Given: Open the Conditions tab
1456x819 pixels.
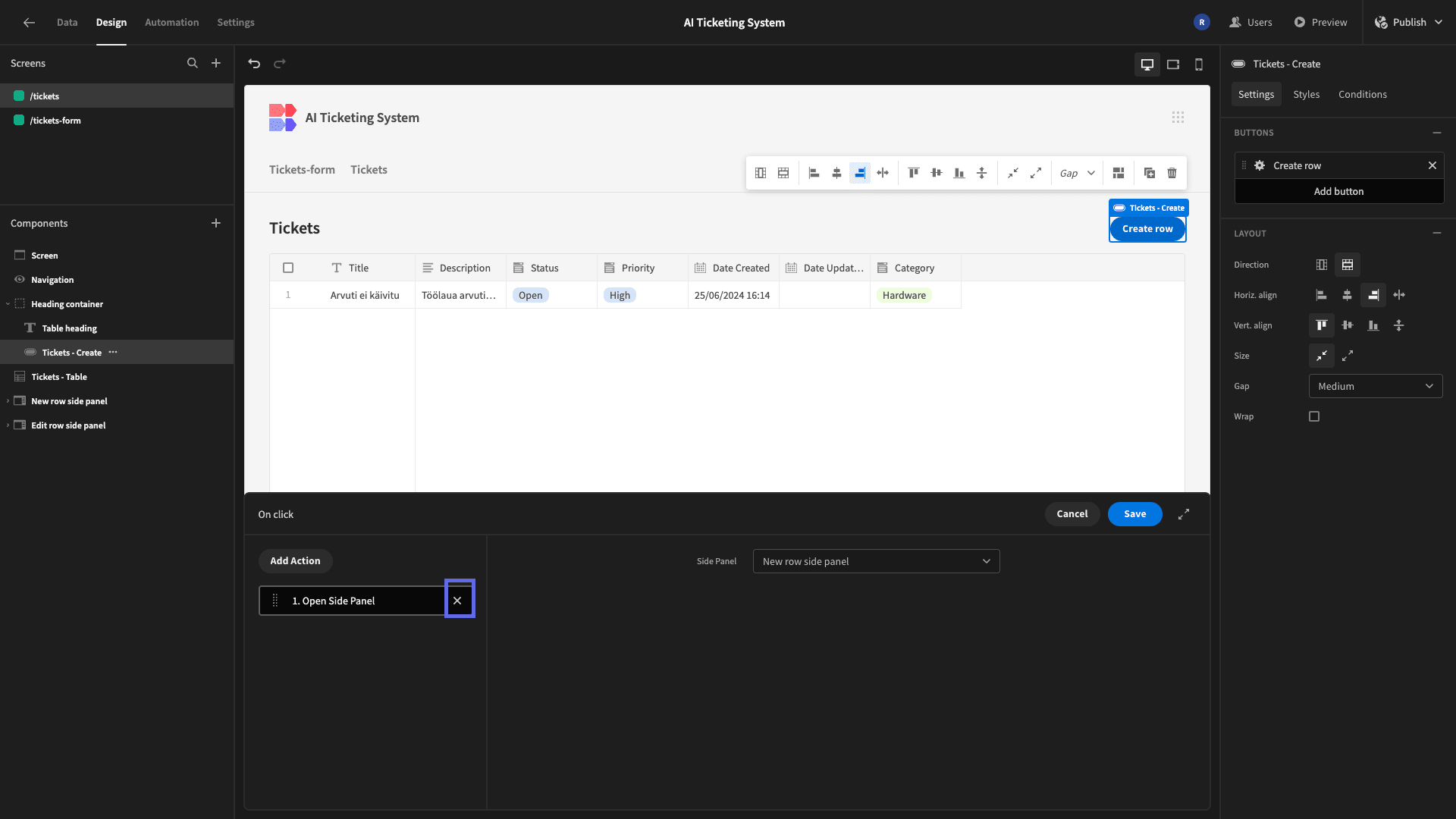Looking at the screenshot, I should pos(1363,95).
